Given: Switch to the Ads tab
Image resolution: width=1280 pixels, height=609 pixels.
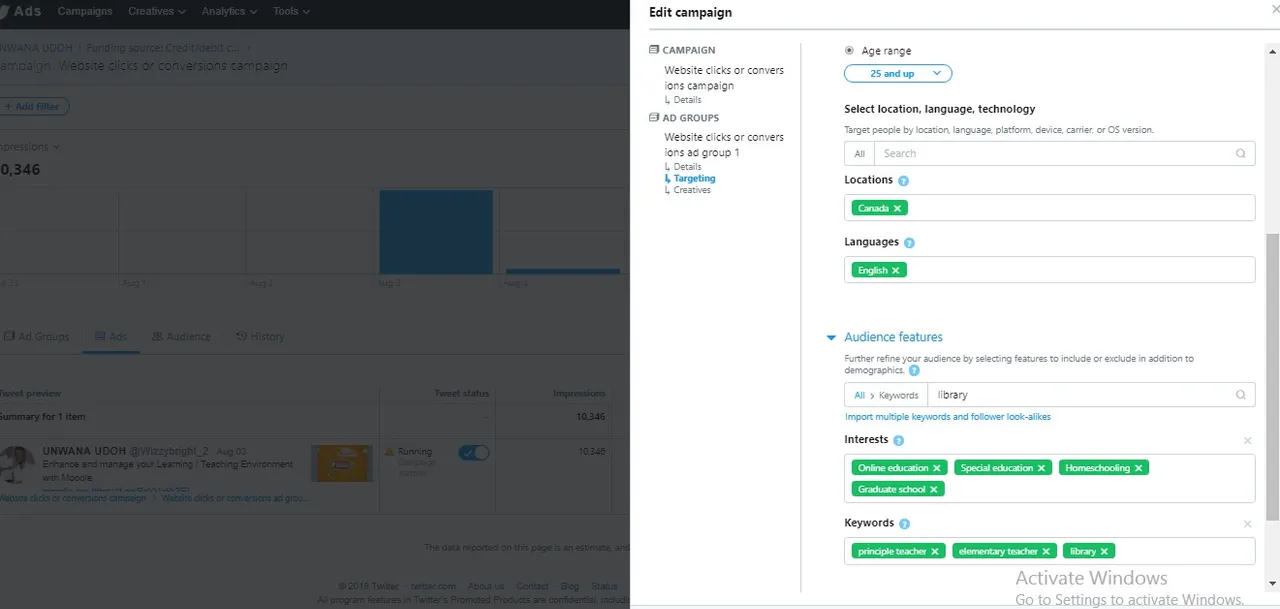Looking at the screenshot, I should 111,337.
